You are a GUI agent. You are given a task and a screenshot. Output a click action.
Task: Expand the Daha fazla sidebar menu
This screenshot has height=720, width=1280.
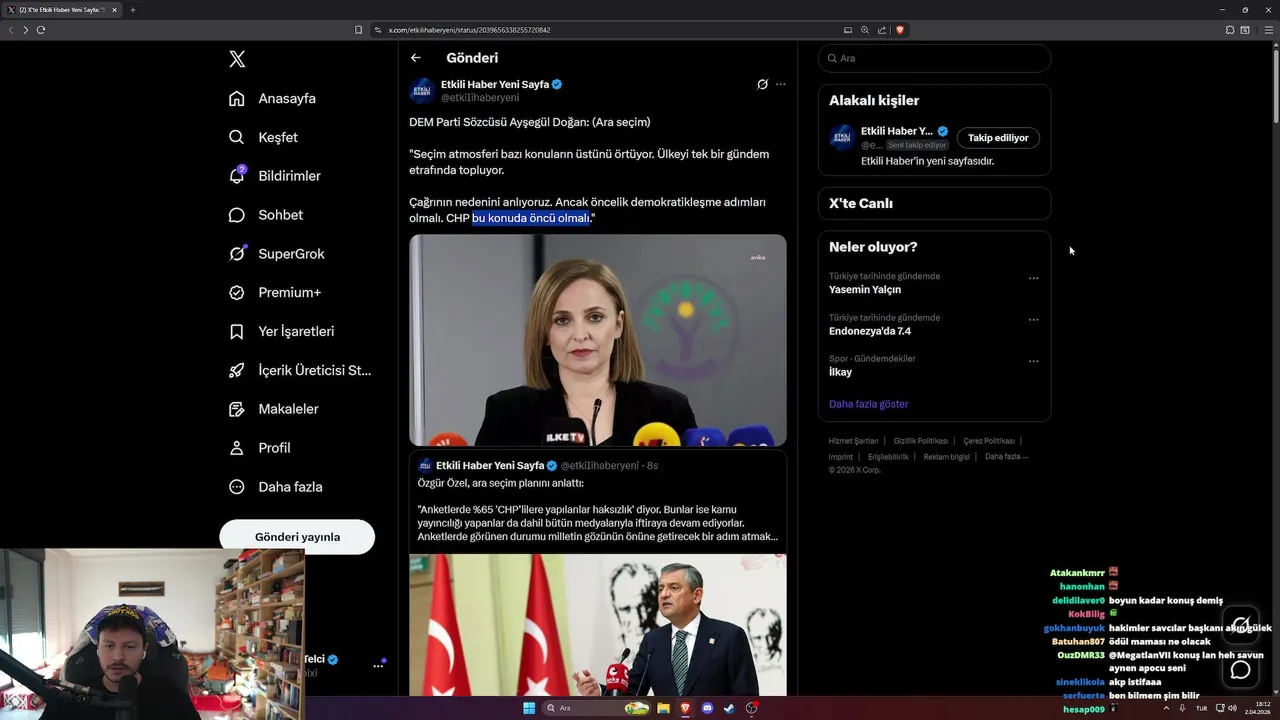pyautogui.click(x=275, y=487)
